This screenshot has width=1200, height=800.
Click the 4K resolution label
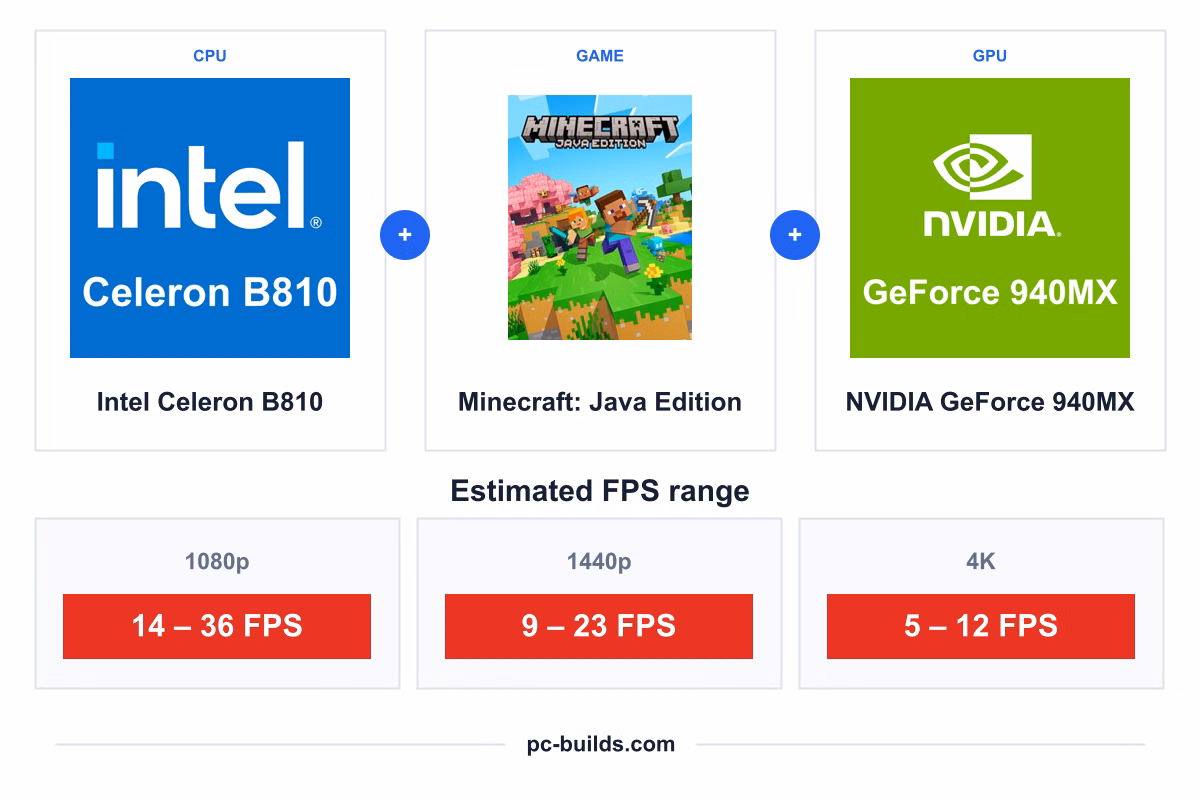coord(981,562)
